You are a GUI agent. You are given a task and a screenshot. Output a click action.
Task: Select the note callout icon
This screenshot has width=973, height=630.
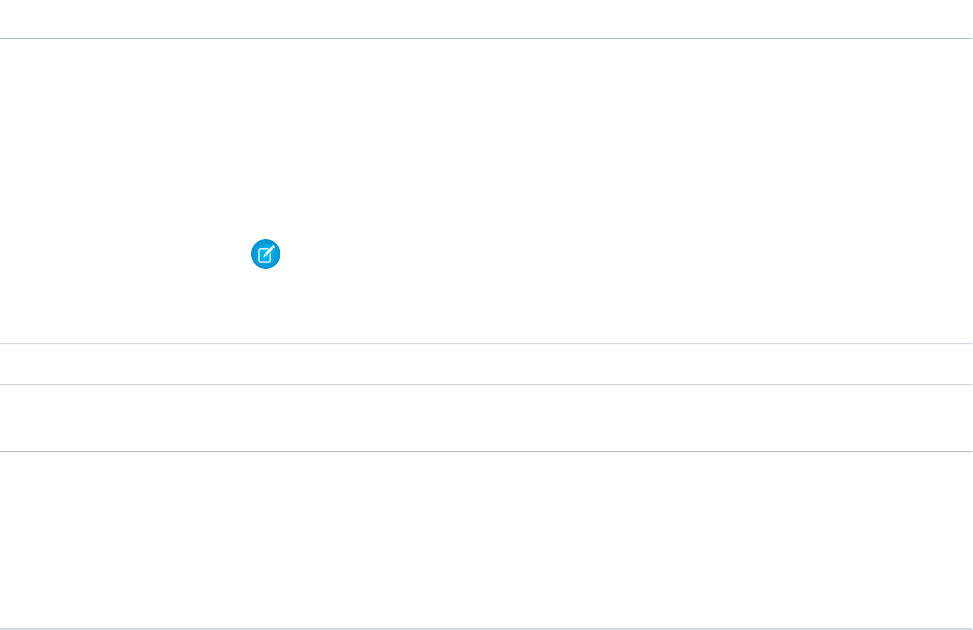pos(265,255)
